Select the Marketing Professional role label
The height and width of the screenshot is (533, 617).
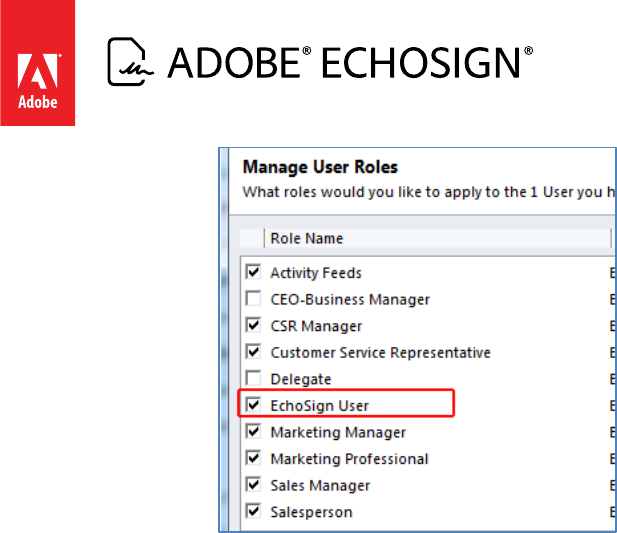(349, 459)
